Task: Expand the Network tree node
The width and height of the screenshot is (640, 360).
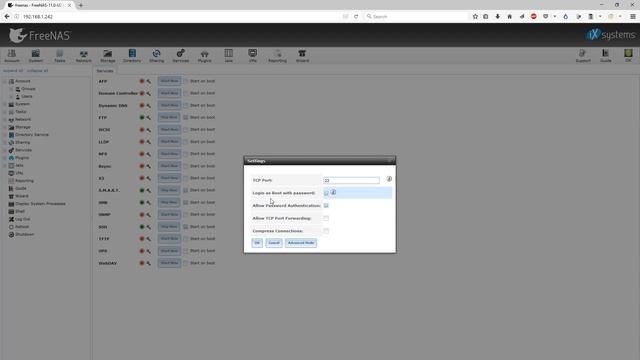Action: point(5,120)
